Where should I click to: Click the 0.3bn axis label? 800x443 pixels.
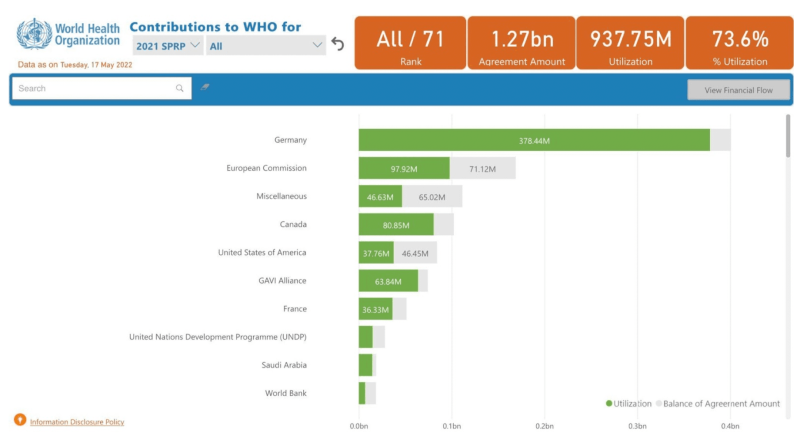637,426
